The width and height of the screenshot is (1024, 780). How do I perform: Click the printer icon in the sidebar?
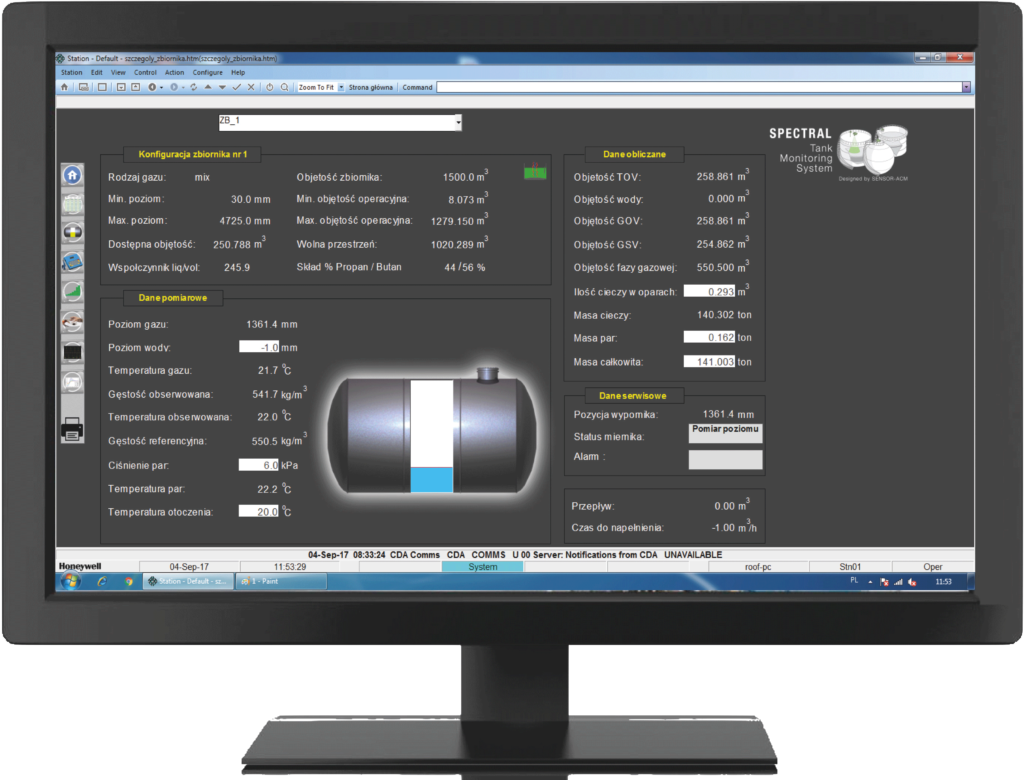tap(72, 430)
